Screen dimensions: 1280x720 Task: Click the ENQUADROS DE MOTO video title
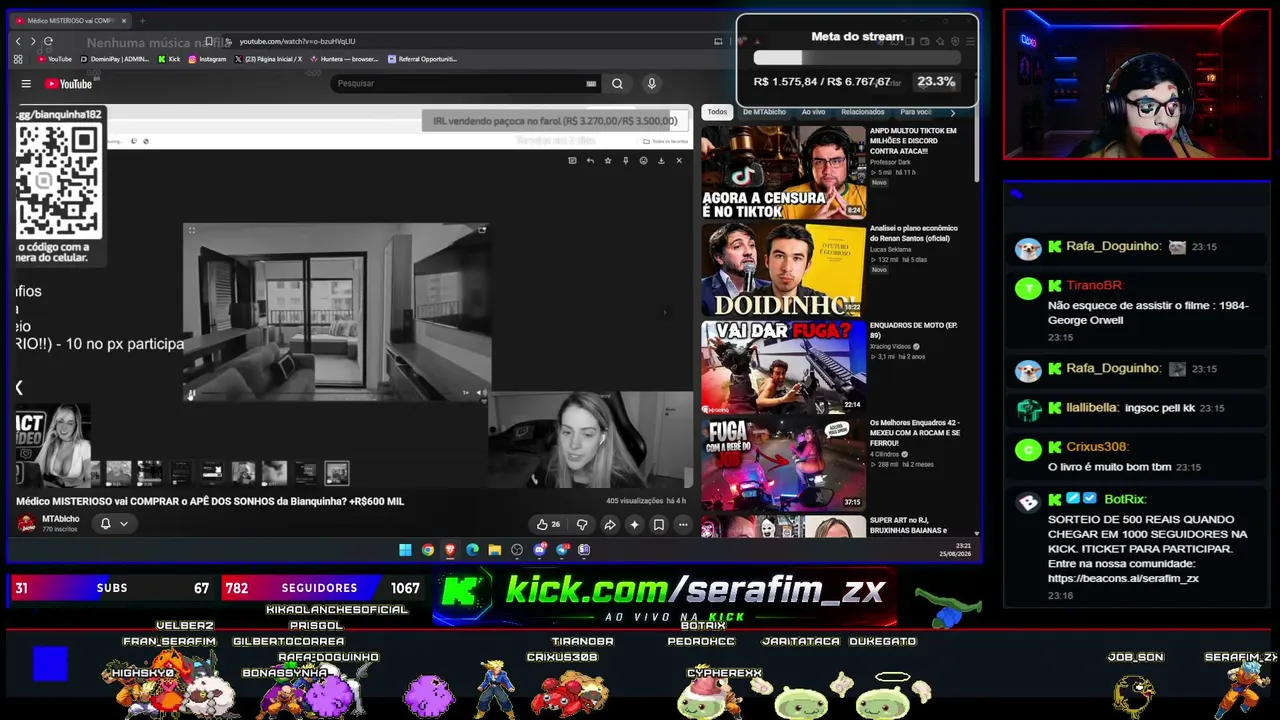point(914,330)
